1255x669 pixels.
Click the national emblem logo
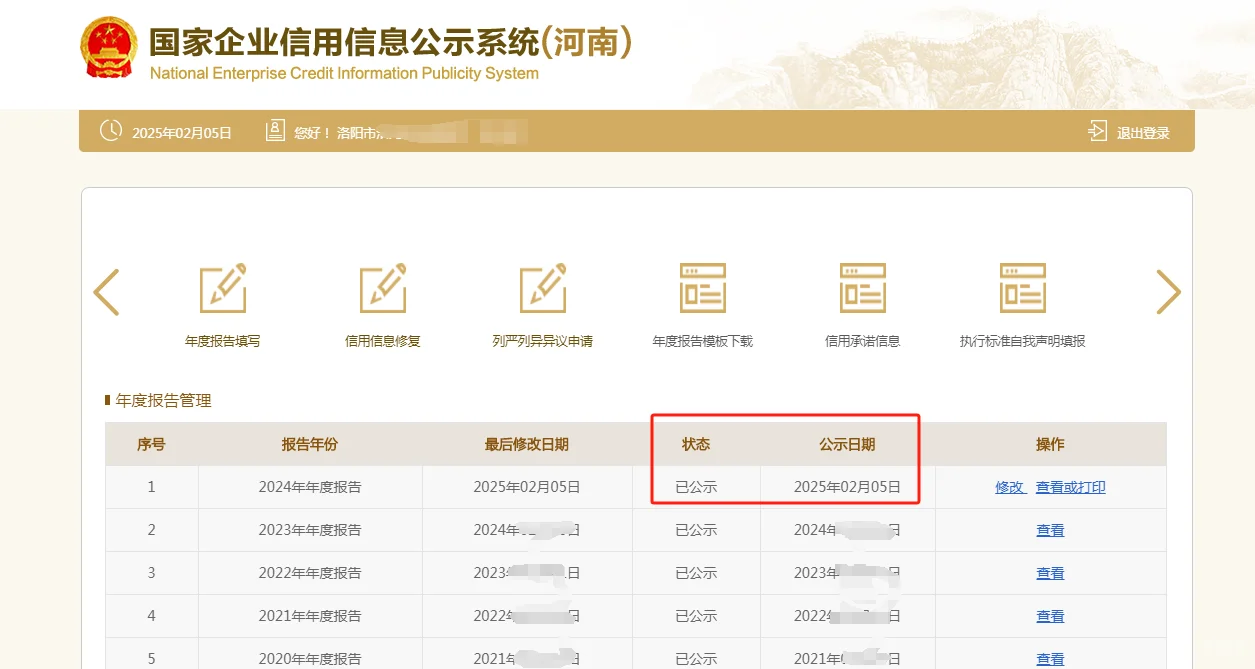tap(108, 46)
